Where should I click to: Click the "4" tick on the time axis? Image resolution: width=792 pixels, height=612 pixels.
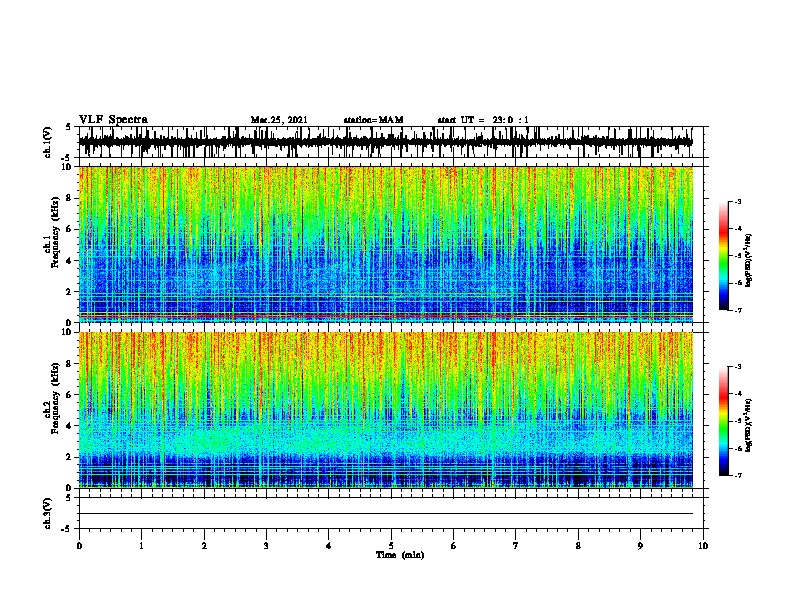click(x=329, y=546)
